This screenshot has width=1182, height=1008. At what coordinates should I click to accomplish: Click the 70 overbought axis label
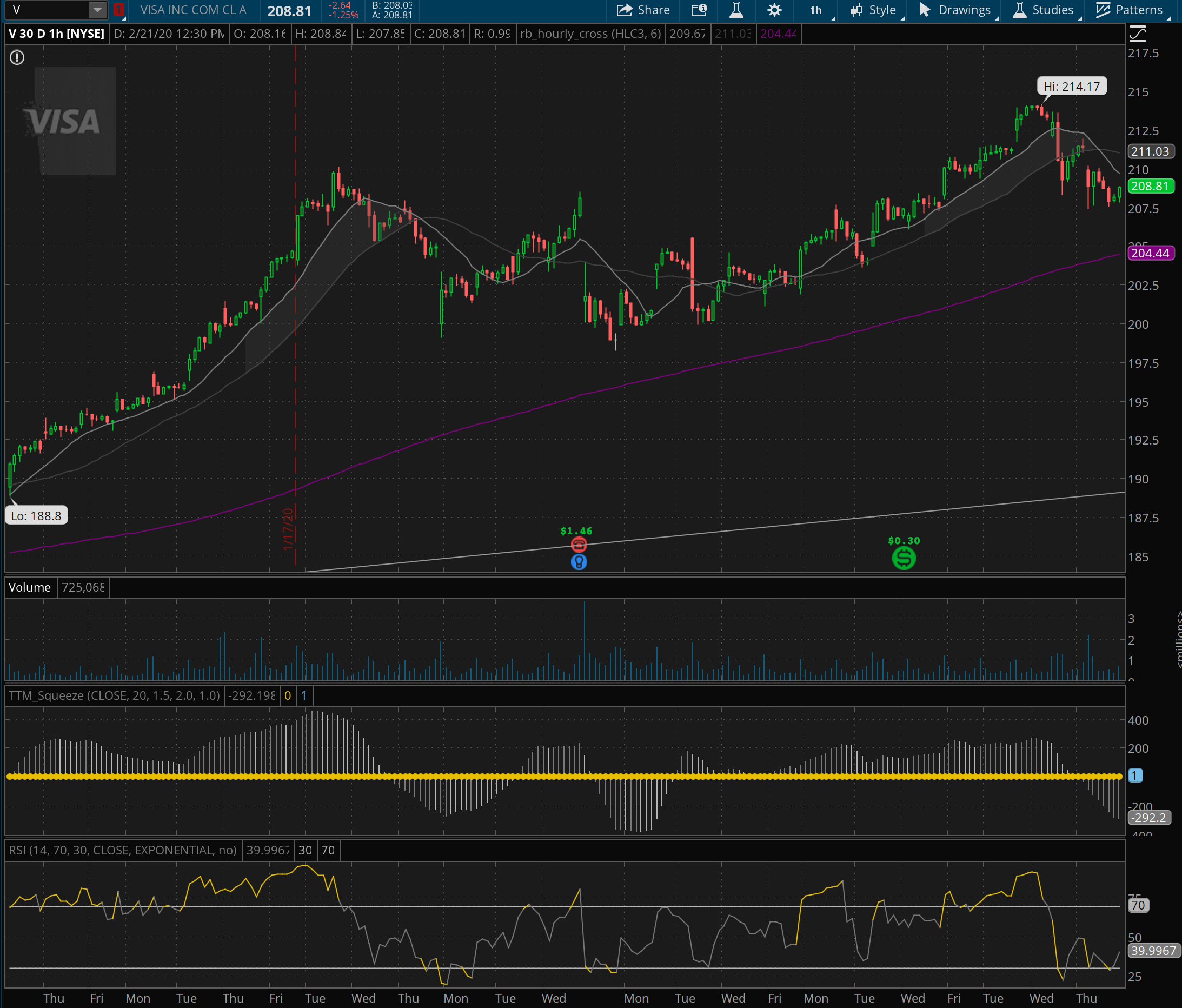point(1138,905)
